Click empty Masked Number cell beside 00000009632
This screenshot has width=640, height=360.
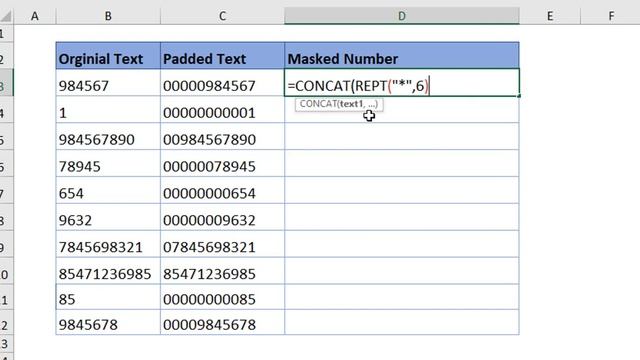(x=402, y=217)
